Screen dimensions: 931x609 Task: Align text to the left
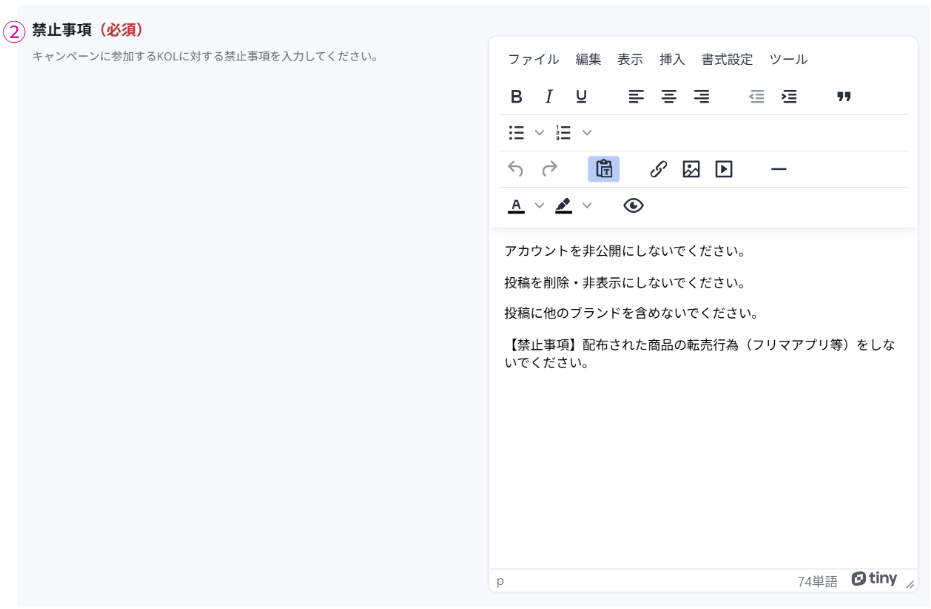(x=636, y=97)
